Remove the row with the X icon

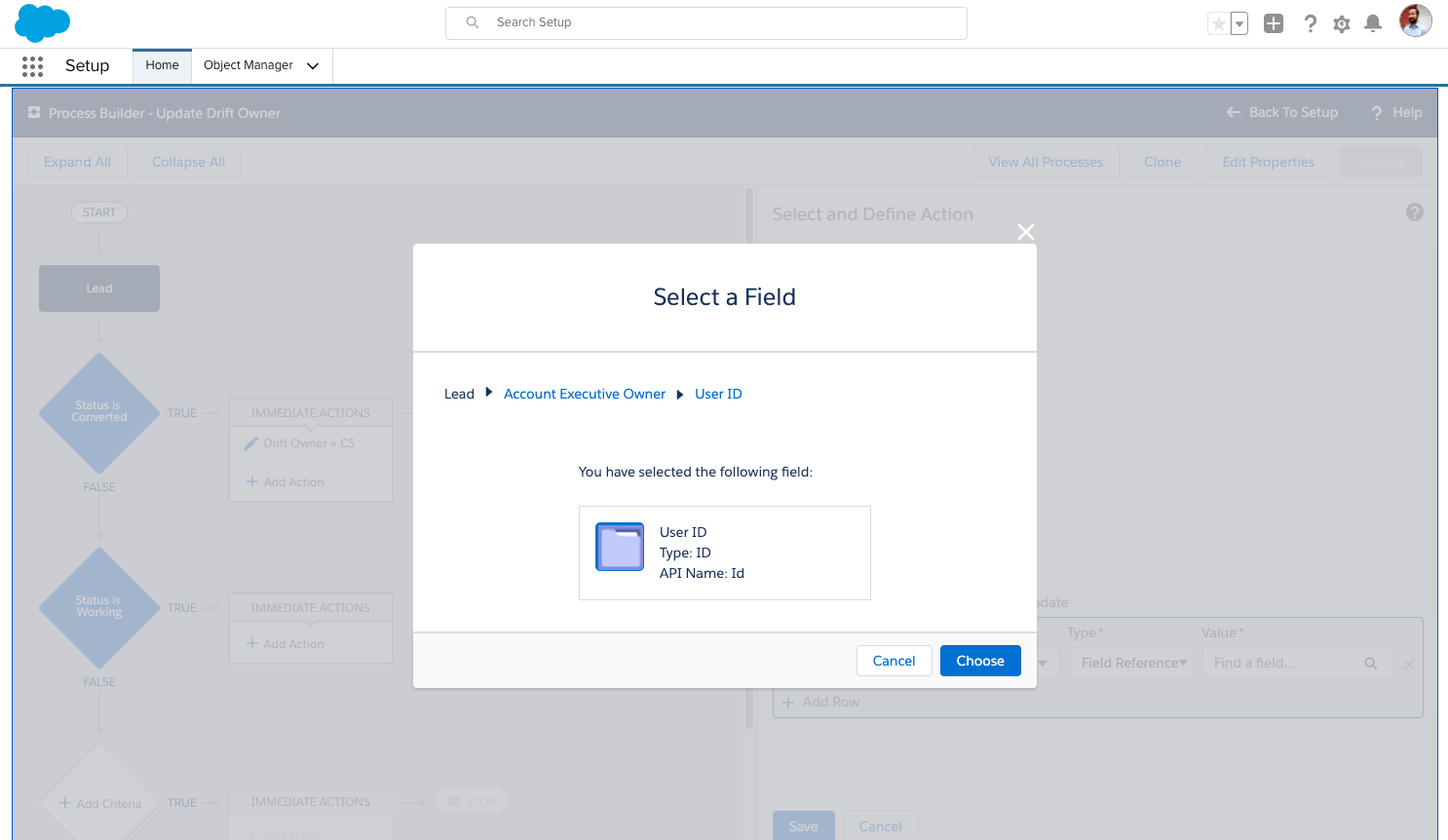click(x=1409, y=664)
